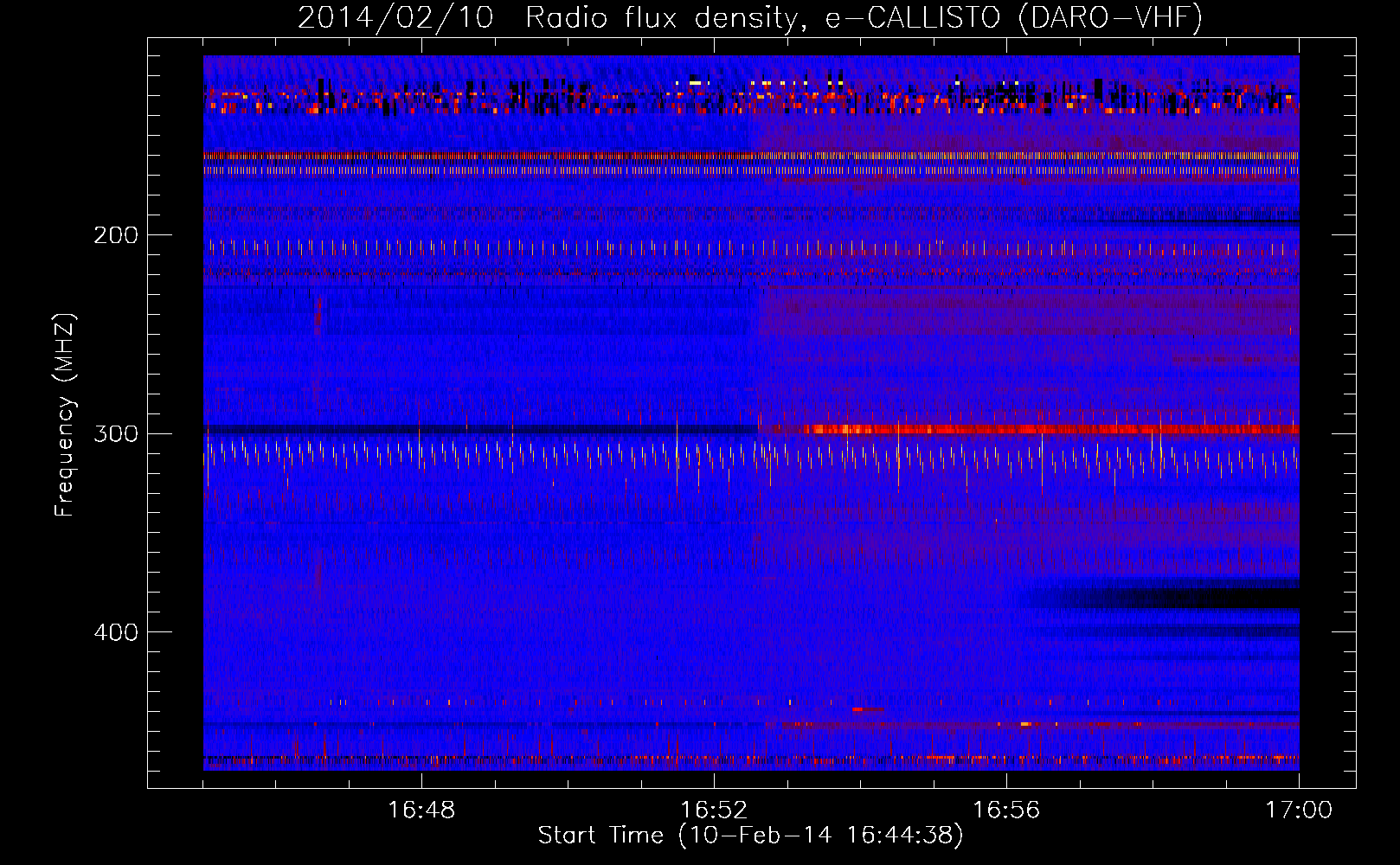1400x865 pixels.
Task: Click the 400 frequency tick label
Action: 116,632
